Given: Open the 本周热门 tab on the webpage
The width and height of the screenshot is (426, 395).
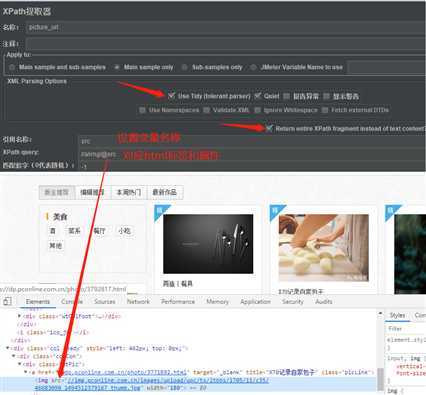Looking at the screenshot, I should click(128, 192).
